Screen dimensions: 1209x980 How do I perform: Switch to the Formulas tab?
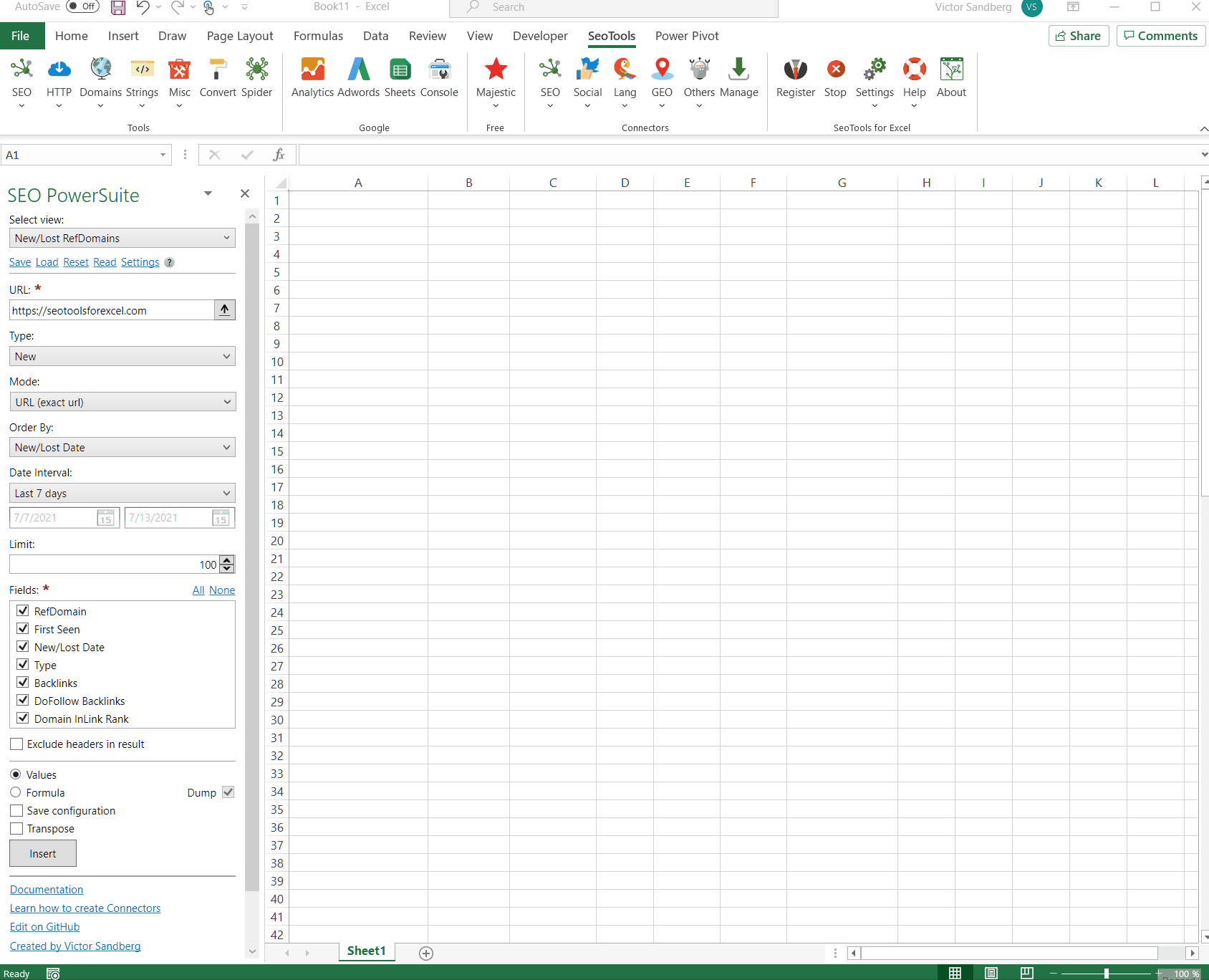(x=318, y=36)
